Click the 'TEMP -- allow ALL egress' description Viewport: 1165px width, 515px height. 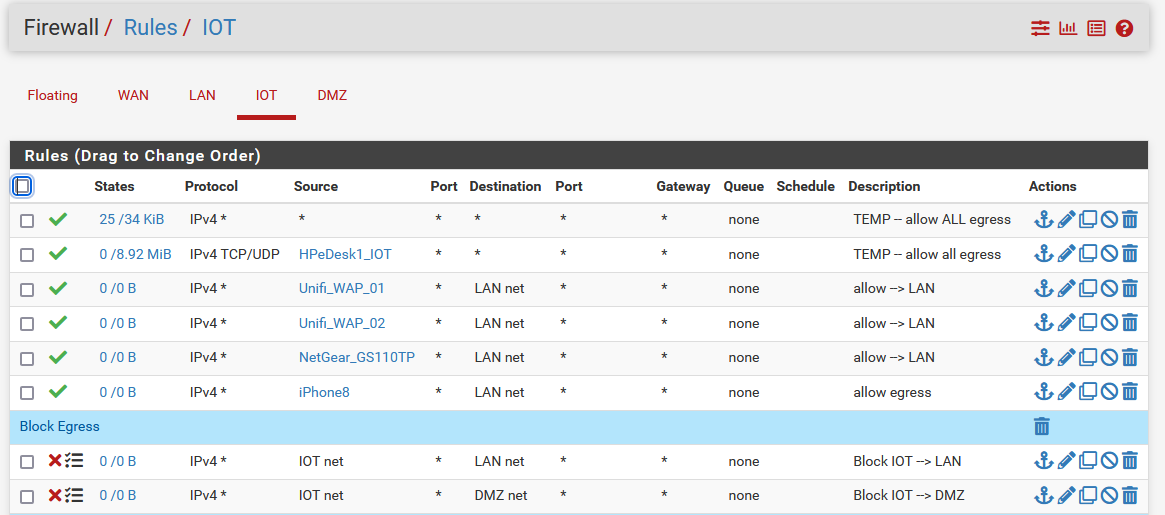pyautogui.click(x=932, y=219)
